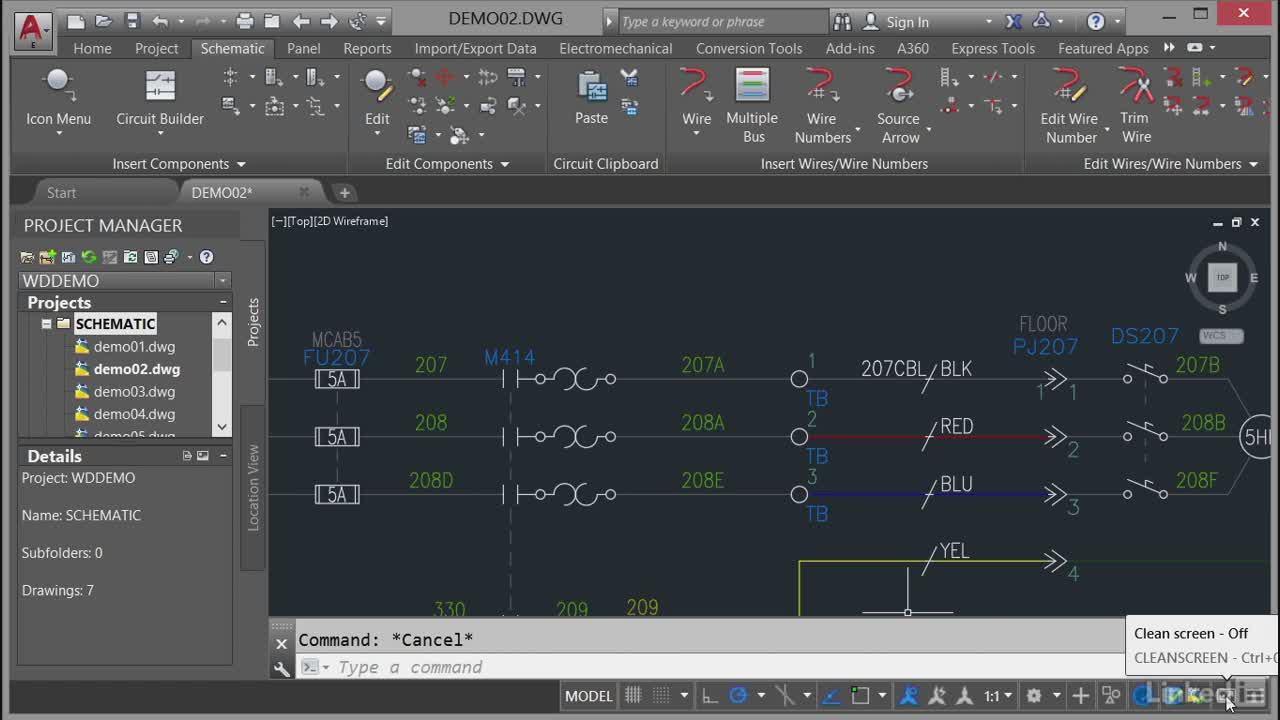Open the Location View side tab
Viewport: 1280px width, 720px height.
pyautogui.click(x=253, y=487)
